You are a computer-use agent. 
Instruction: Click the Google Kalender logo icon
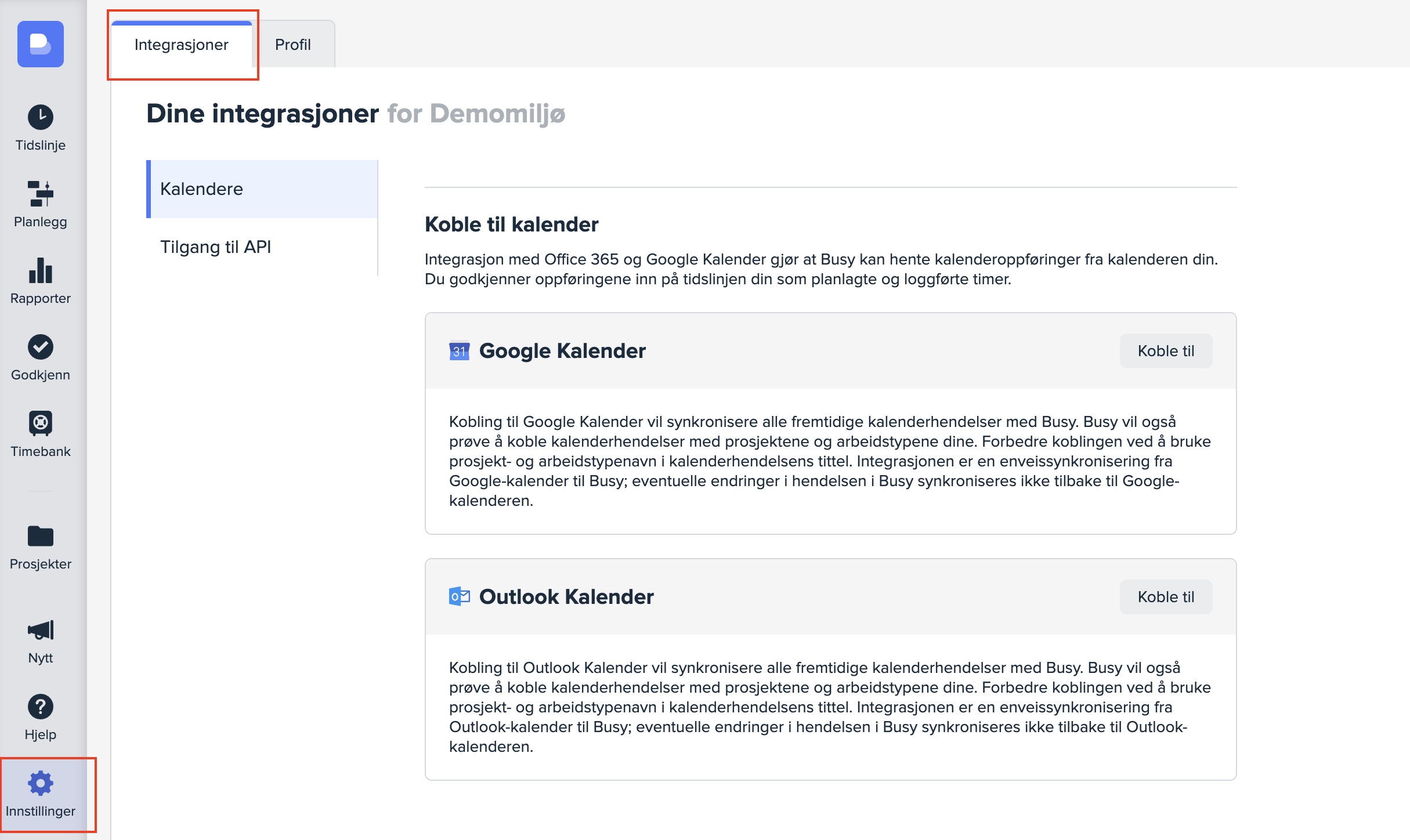[459, 351]
